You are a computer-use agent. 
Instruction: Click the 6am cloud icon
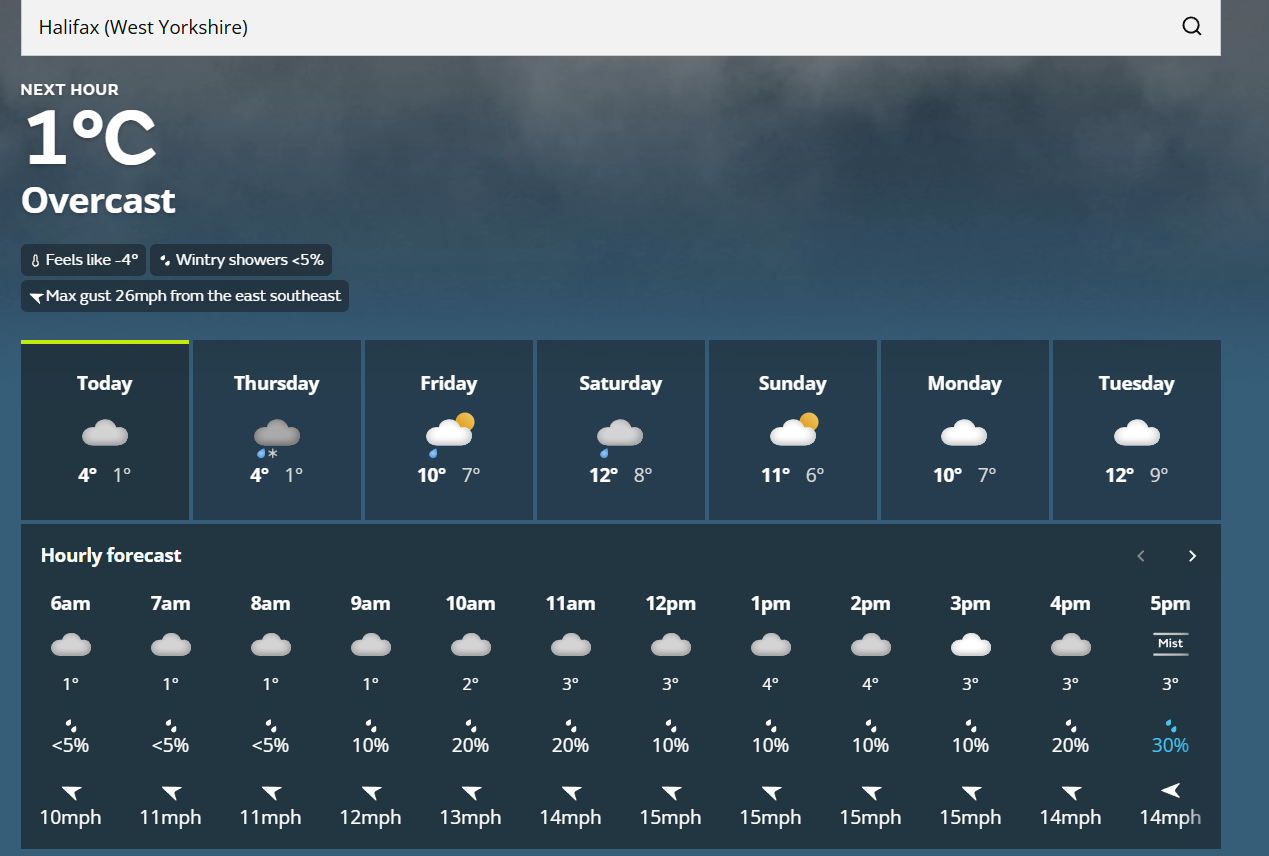(71, 645)
